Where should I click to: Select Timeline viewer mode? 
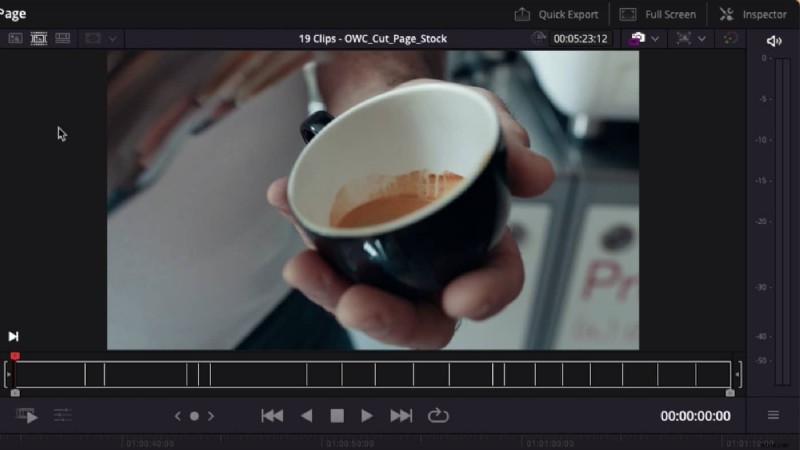pyautogui.click(x=63, y=38)
